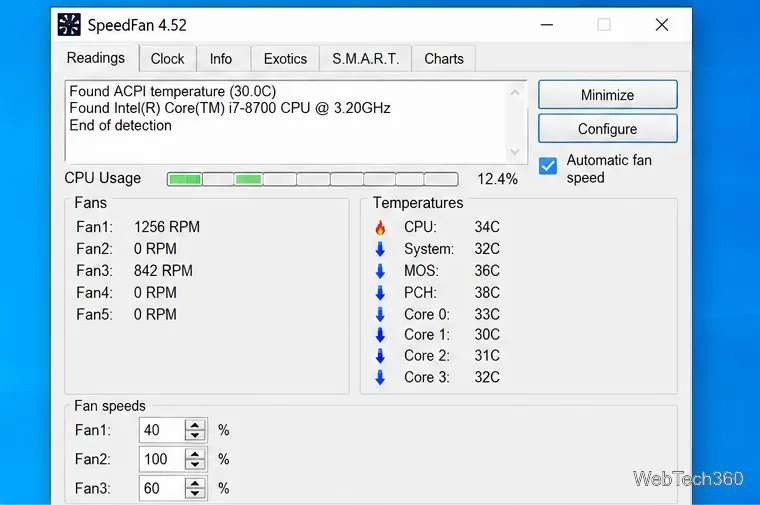Click the Fan2 0 RPM reading
The width and height of the screenshot is (760, 505).
click(x=155, y=249)
